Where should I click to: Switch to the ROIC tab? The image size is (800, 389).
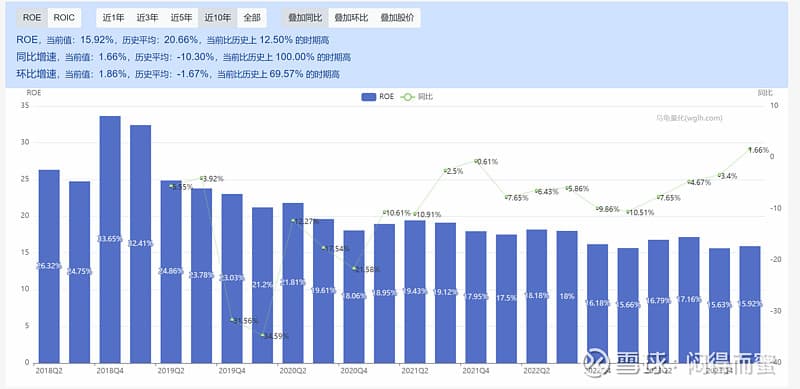pyautogui.click(x=64, y=18)
